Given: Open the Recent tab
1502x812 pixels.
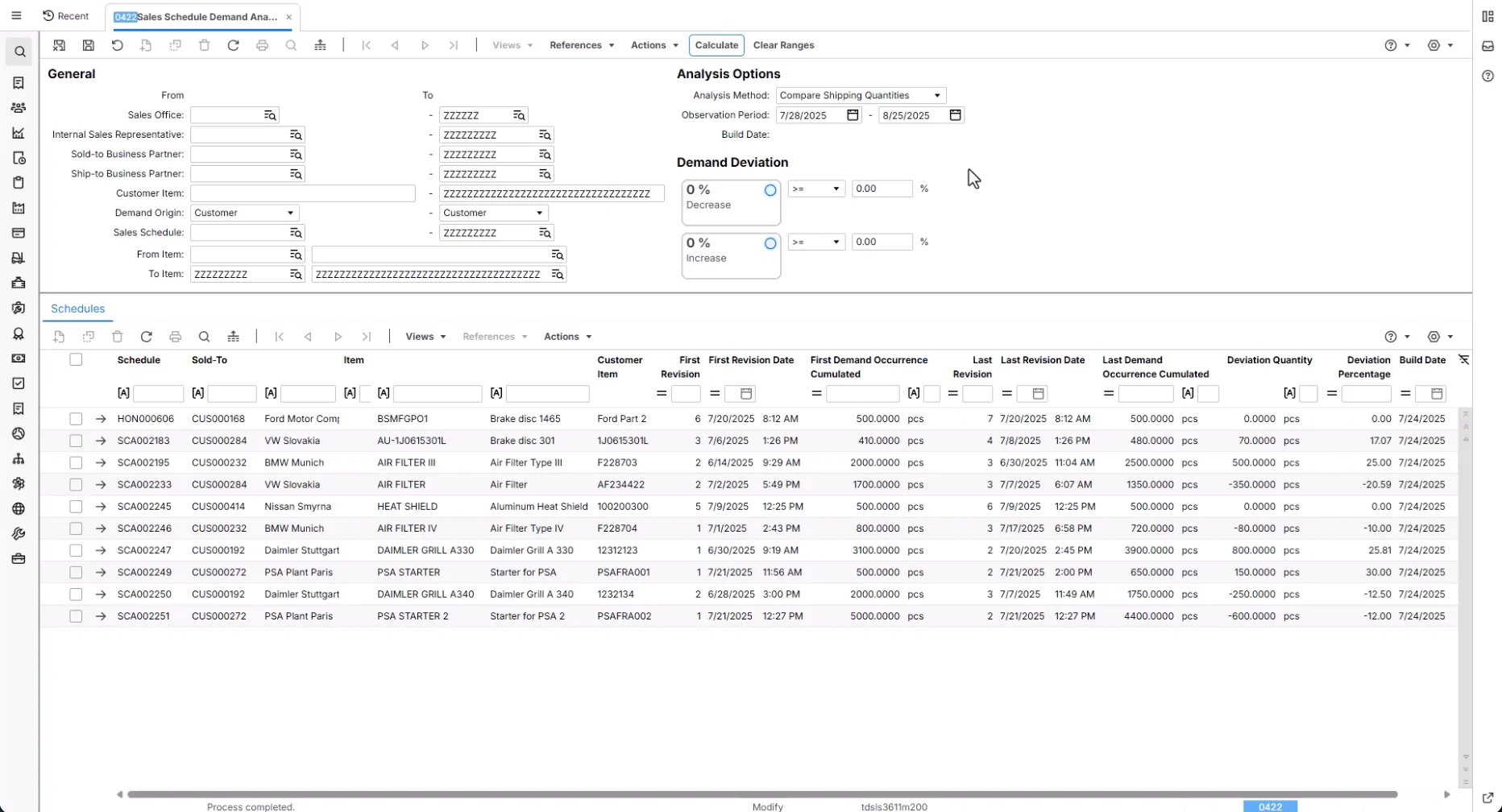Looking at the screenshot, I should pos(65,16).
